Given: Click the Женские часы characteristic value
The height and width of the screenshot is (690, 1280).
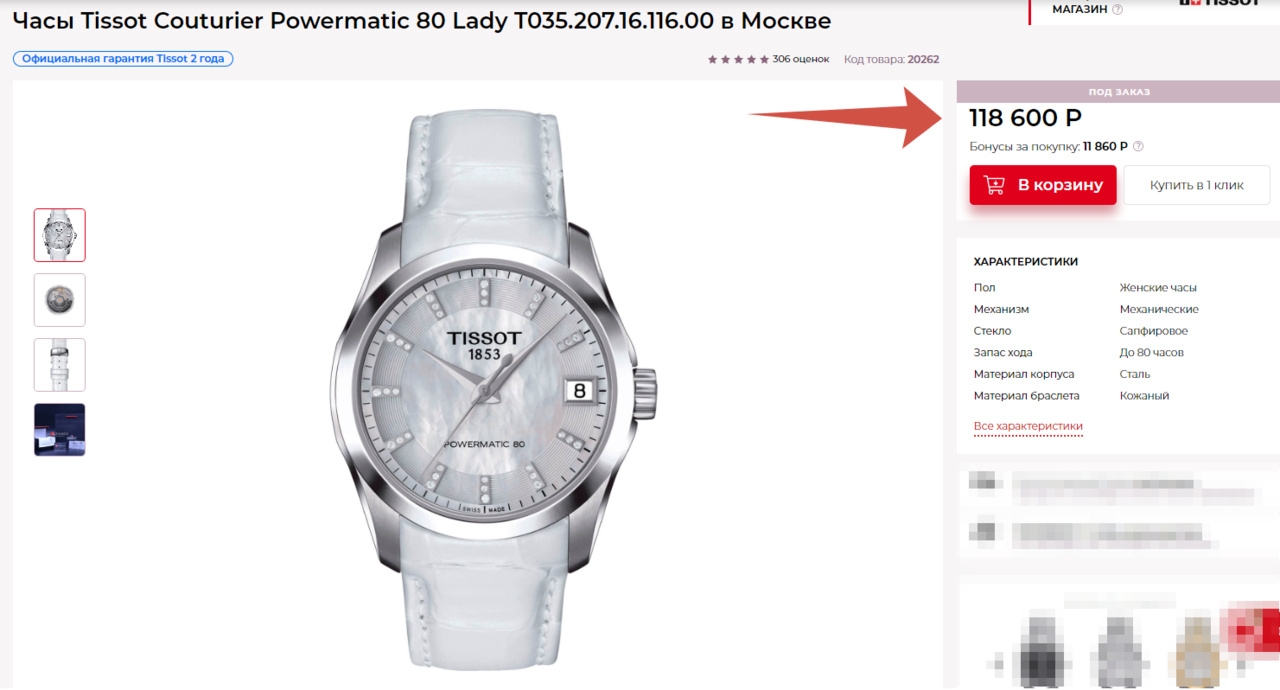Looking at the screenshot, I should (1158, 287).
